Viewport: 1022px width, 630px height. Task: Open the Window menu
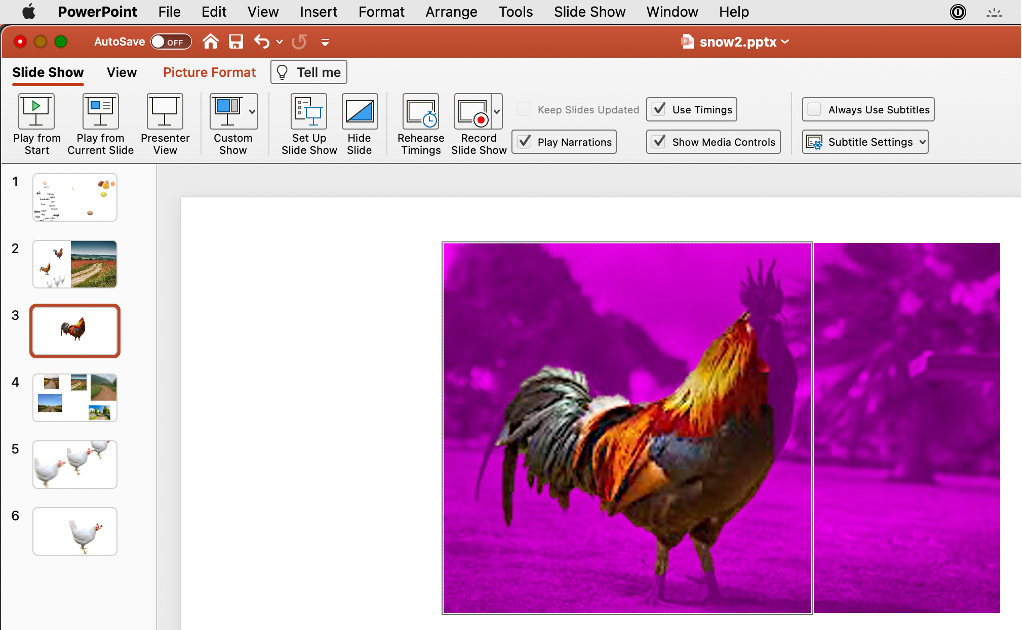pos(672,12)
